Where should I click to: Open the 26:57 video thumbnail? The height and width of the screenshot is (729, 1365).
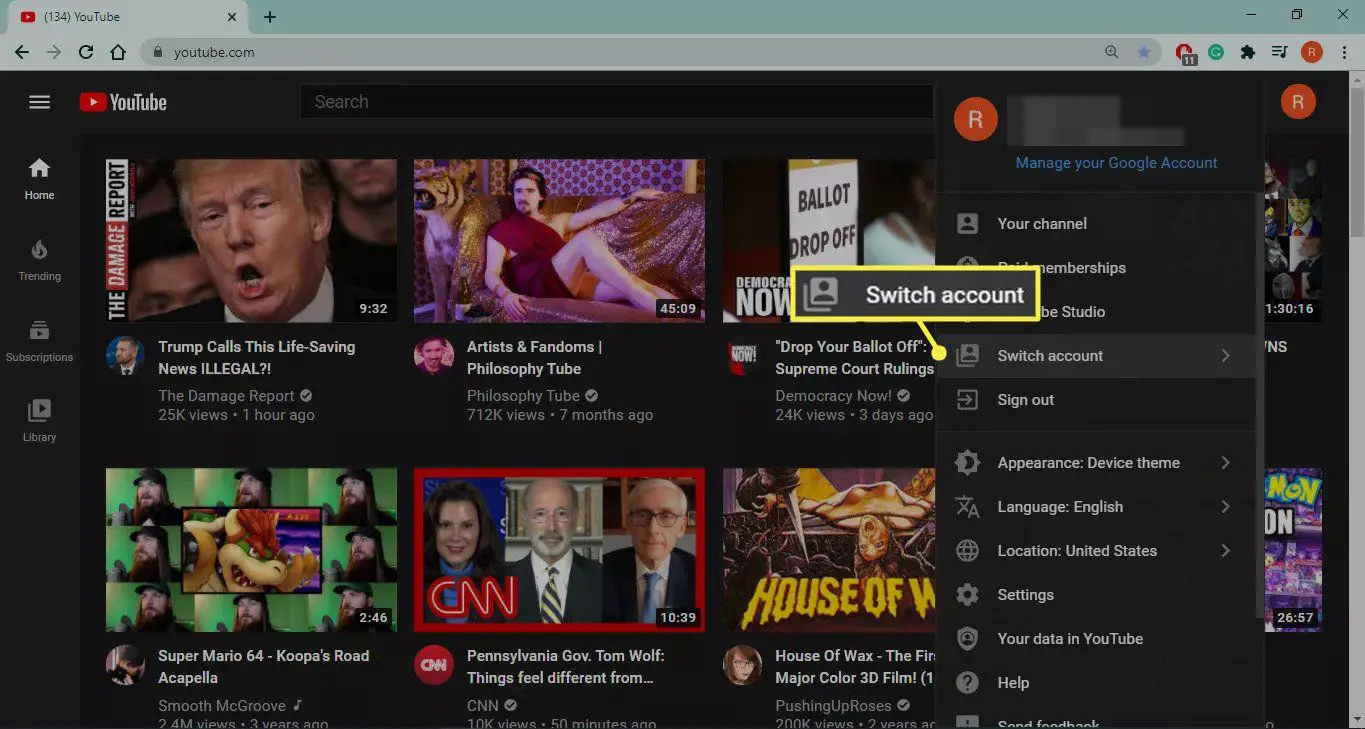[x=1293, y=550]
